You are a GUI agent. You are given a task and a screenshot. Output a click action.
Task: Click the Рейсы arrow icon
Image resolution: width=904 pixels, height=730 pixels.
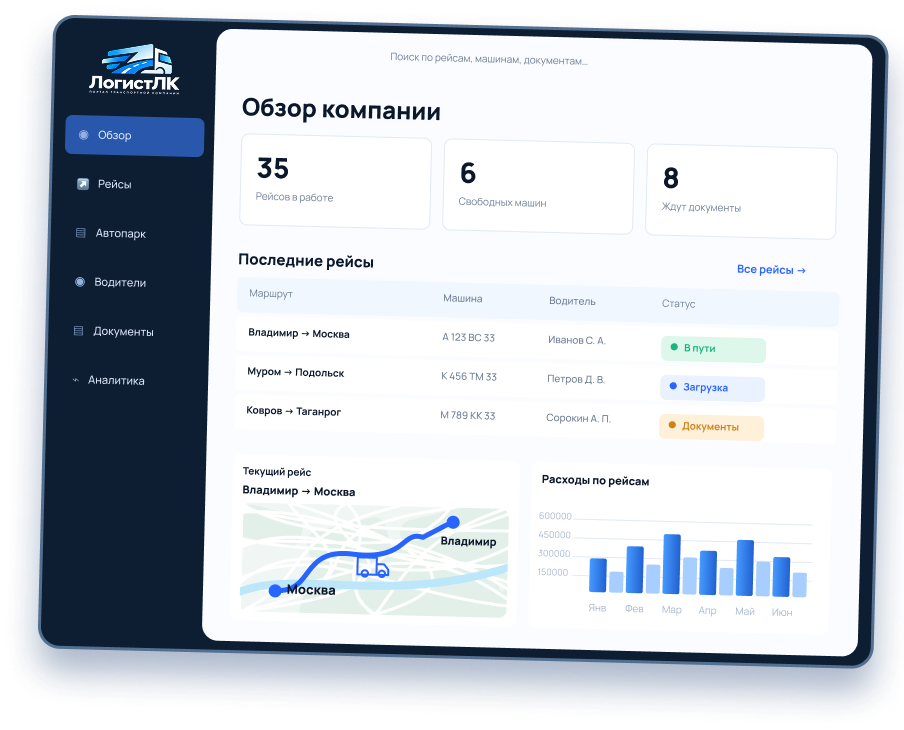pyautogui.click(x=83, y=184)
